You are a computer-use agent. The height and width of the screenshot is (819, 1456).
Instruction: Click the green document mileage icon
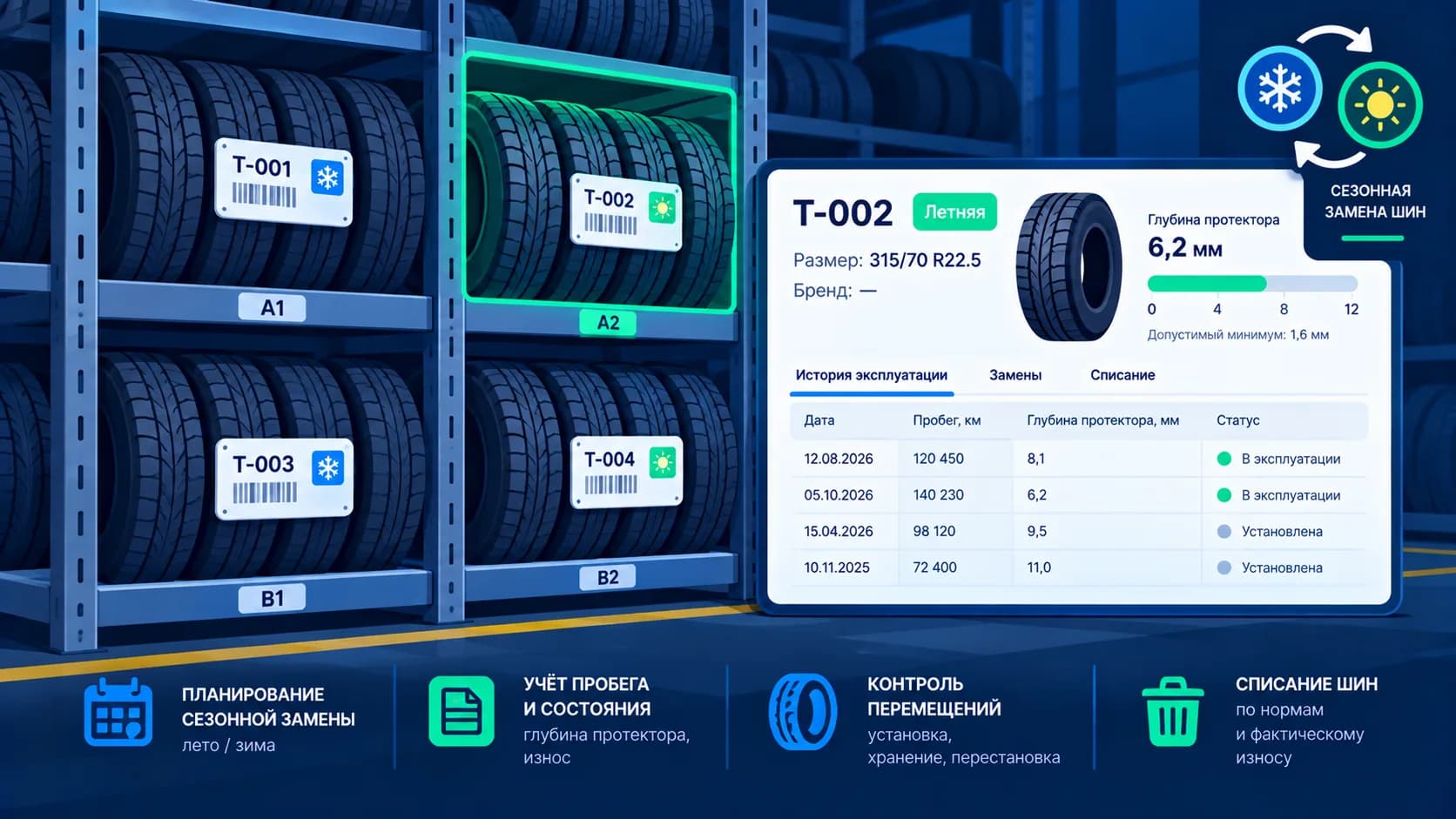[462, 711]
